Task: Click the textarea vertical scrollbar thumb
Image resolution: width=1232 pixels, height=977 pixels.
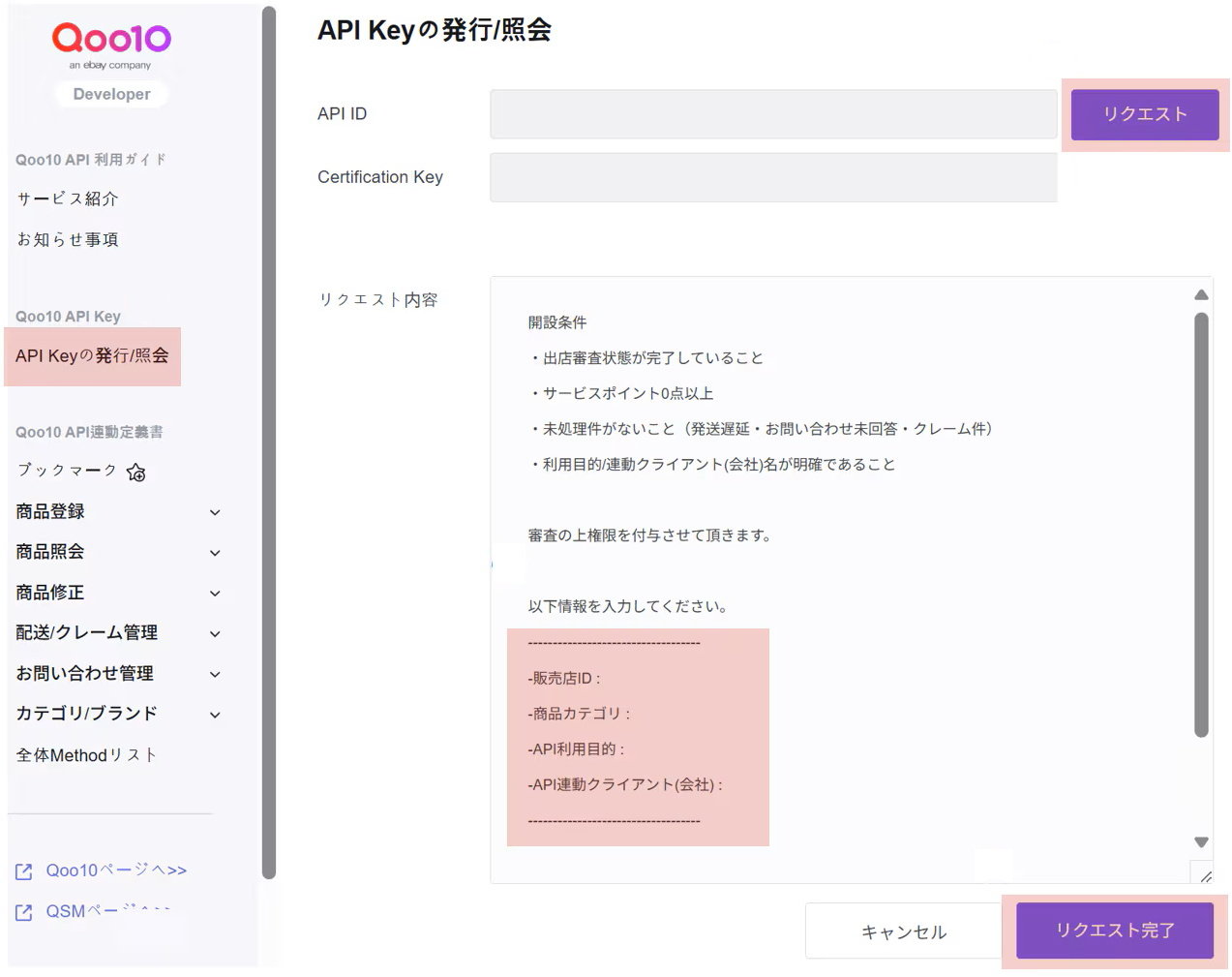Action: coord(1201,525)
